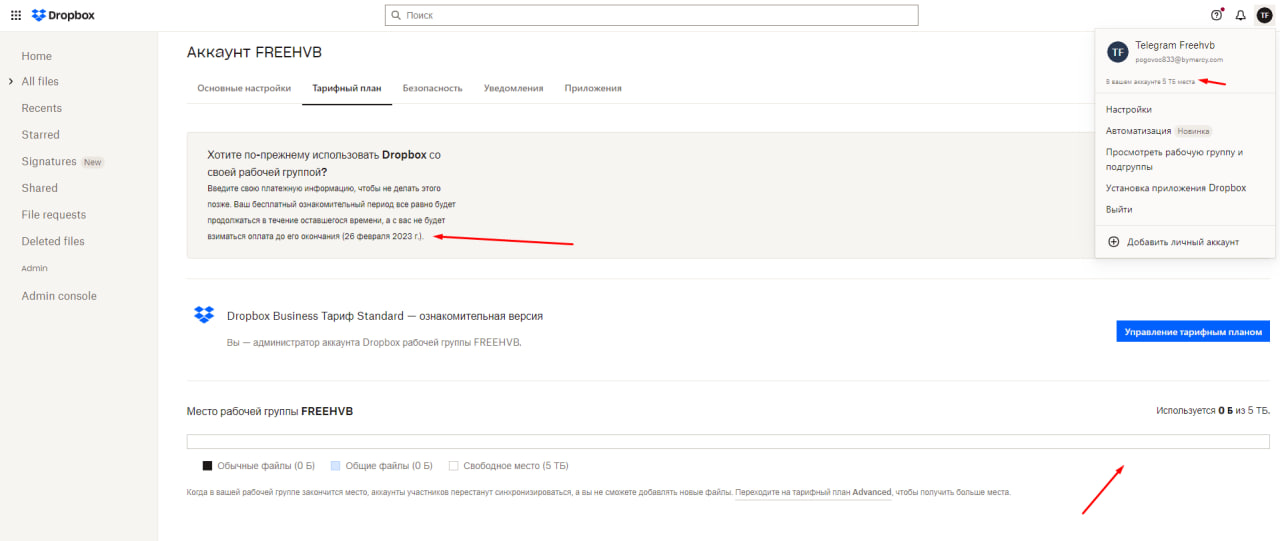Open Admin console in sidebar

pos(59,296)
